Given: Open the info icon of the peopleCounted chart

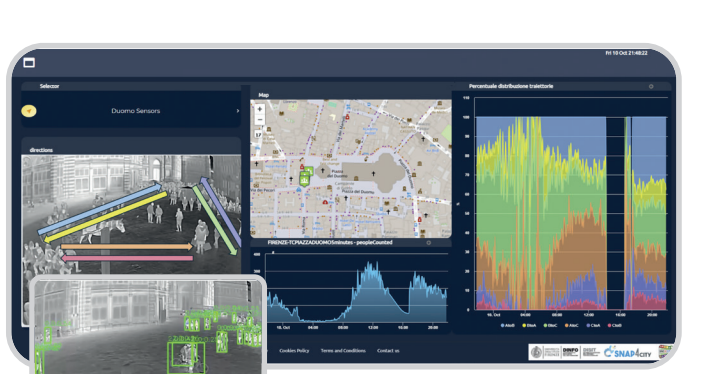Looking at the screenshot, I should coord(428,243).
